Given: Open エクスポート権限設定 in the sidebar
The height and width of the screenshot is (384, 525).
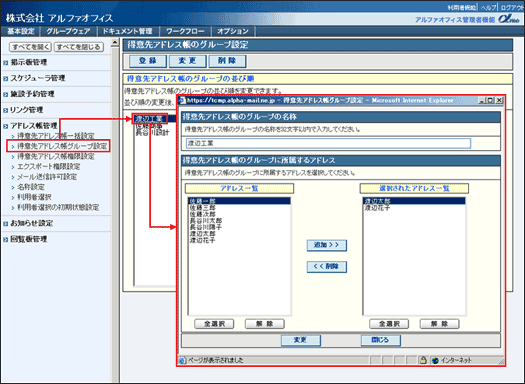Looking at the screenshot, I should coord(49,167).
